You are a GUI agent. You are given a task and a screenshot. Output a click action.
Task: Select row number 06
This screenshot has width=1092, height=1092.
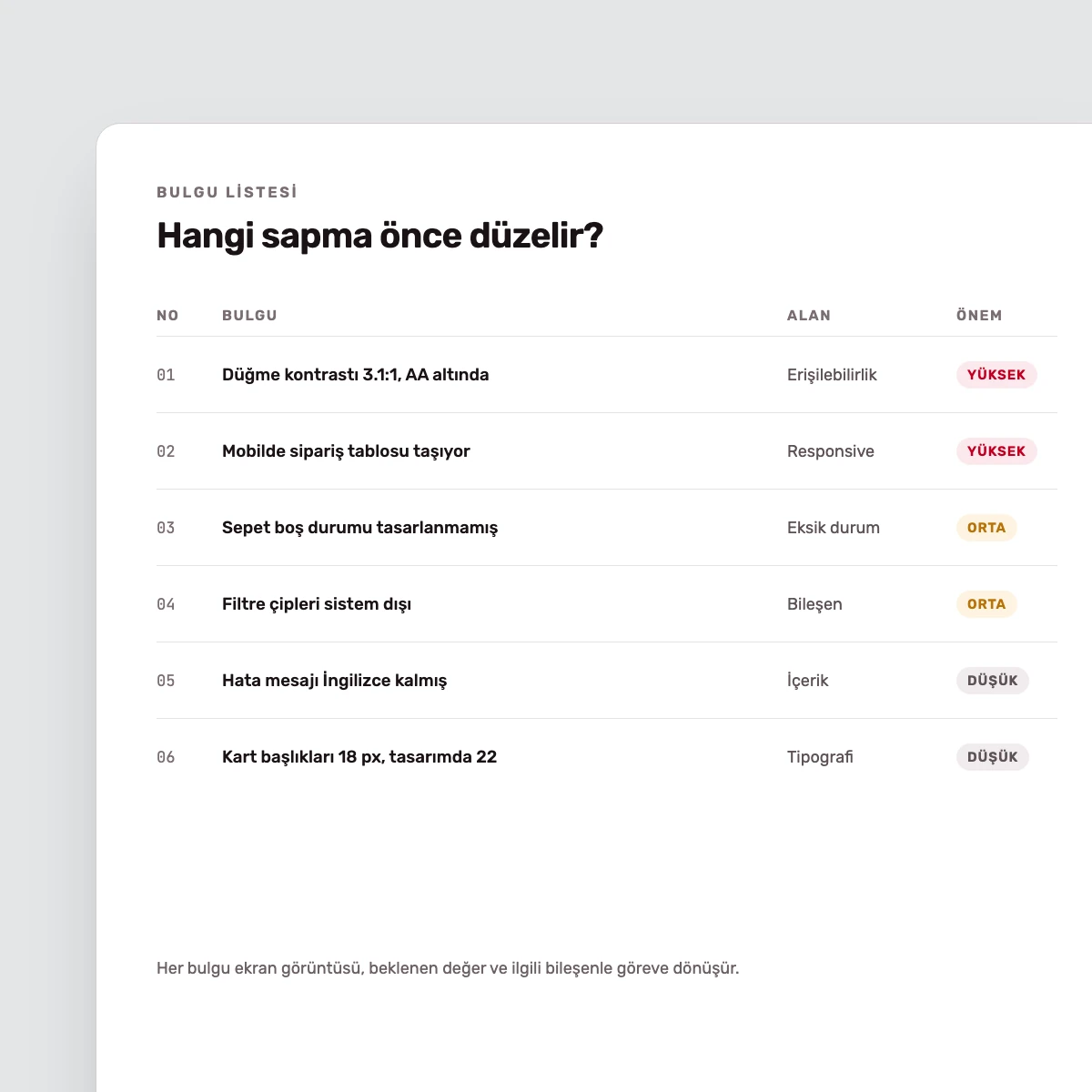click(166, 757)
